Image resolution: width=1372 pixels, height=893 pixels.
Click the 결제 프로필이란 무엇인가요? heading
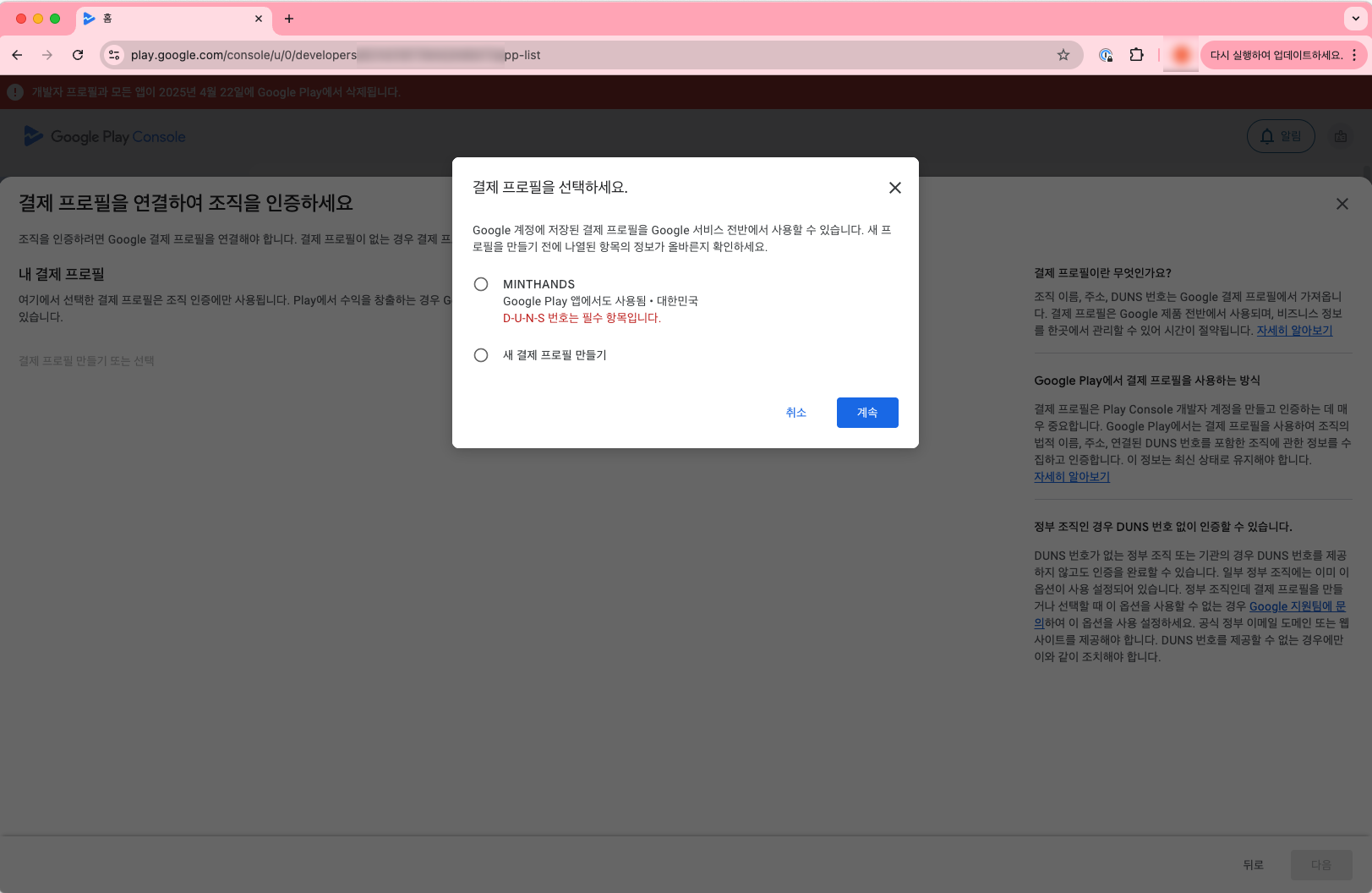pos(1102,273)
